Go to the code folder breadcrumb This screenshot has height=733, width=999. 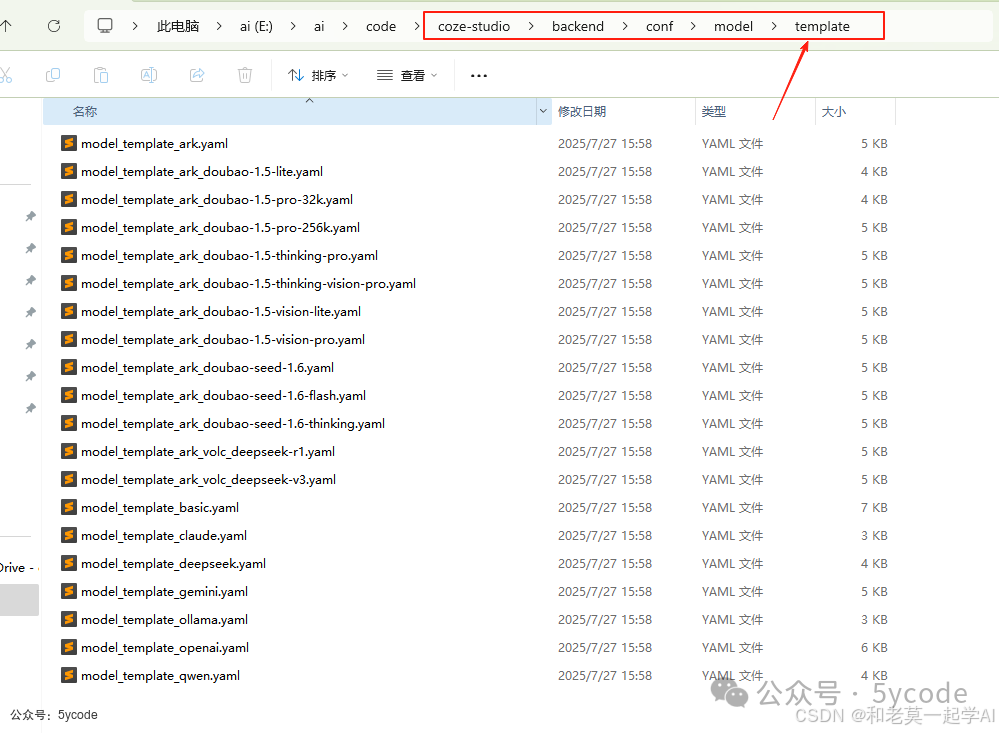381,26
